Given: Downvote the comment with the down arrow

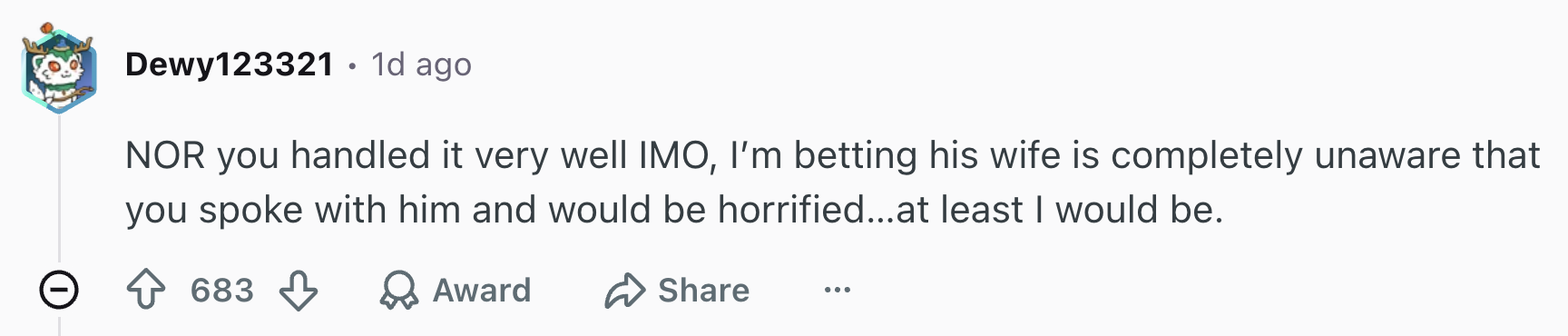Looking at the screenshot, I should (299, 291).
